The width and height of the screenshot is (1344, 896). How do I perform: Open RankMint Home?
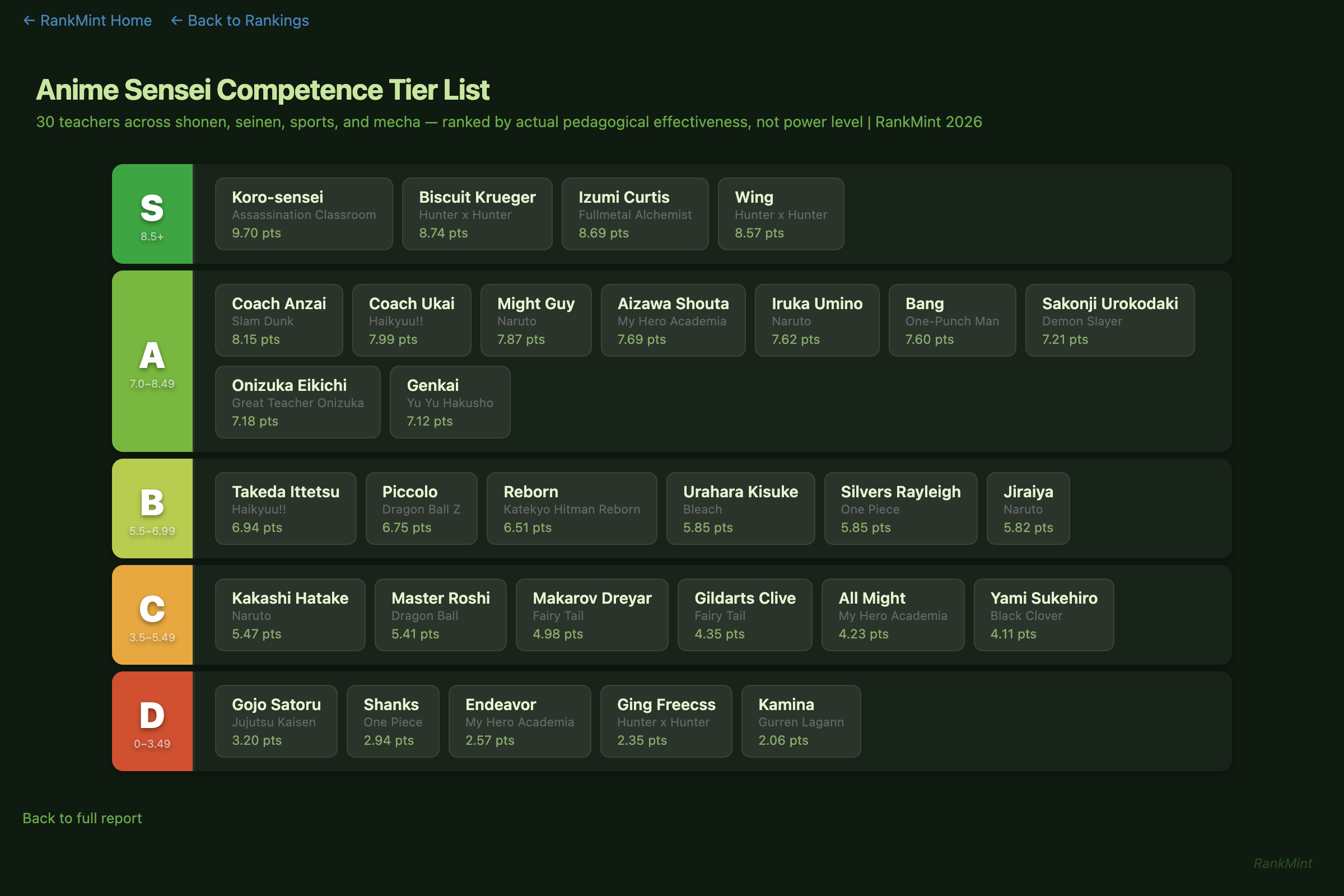coord(95,21)
